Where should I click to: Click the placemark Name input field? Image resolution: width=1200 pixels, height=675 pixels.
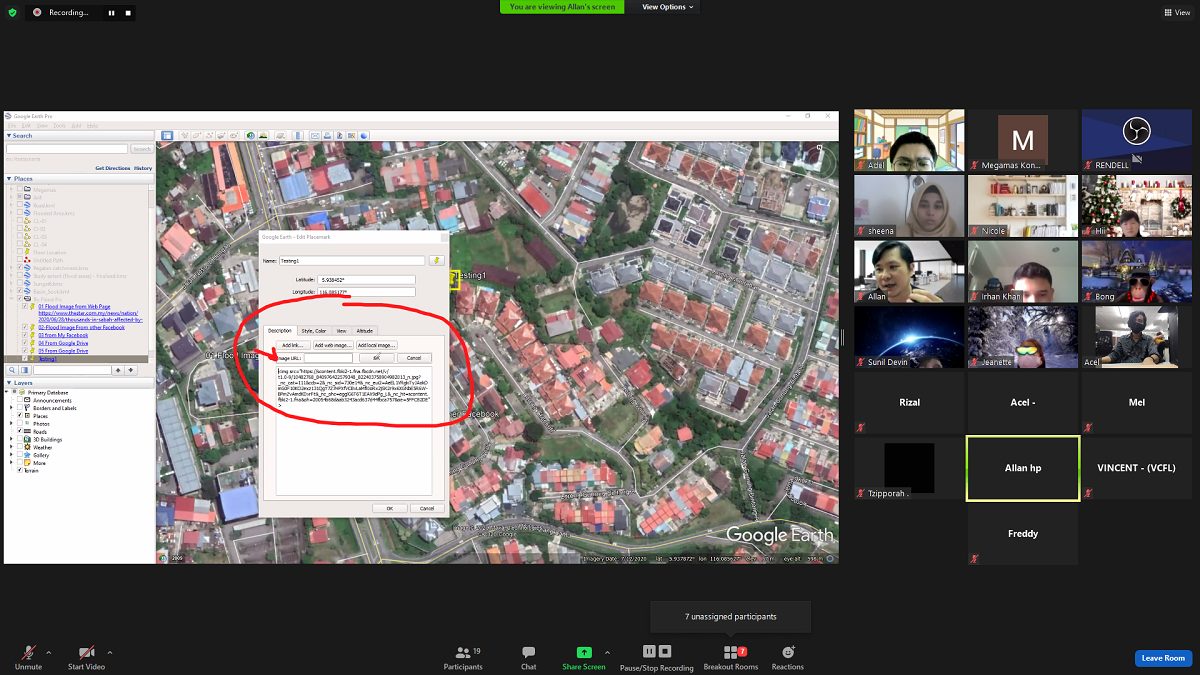coord(353,261)
